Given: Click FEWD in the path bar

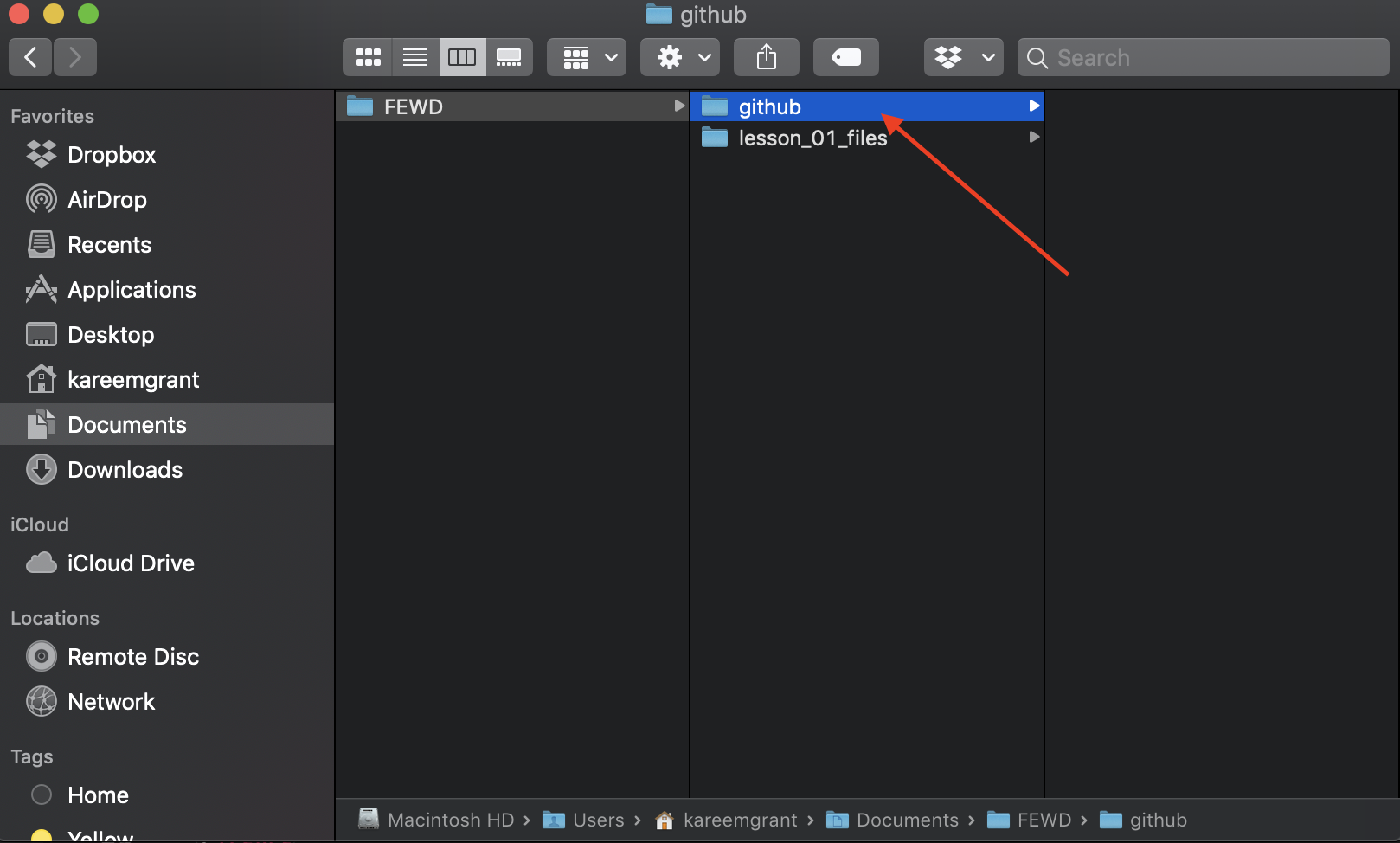Looking at the screenshot, I should pyautogui.click(x=1029, y=820).
